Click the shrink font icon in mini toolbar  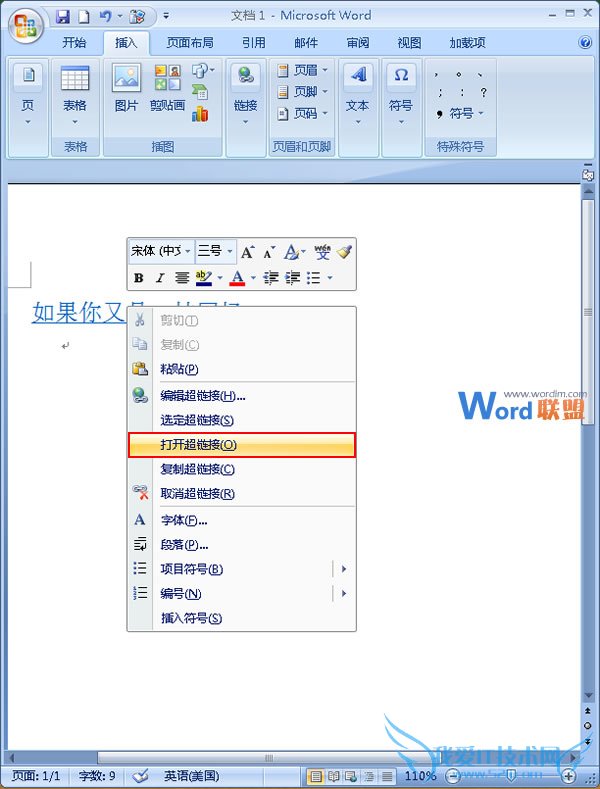(x=269, y=252)
